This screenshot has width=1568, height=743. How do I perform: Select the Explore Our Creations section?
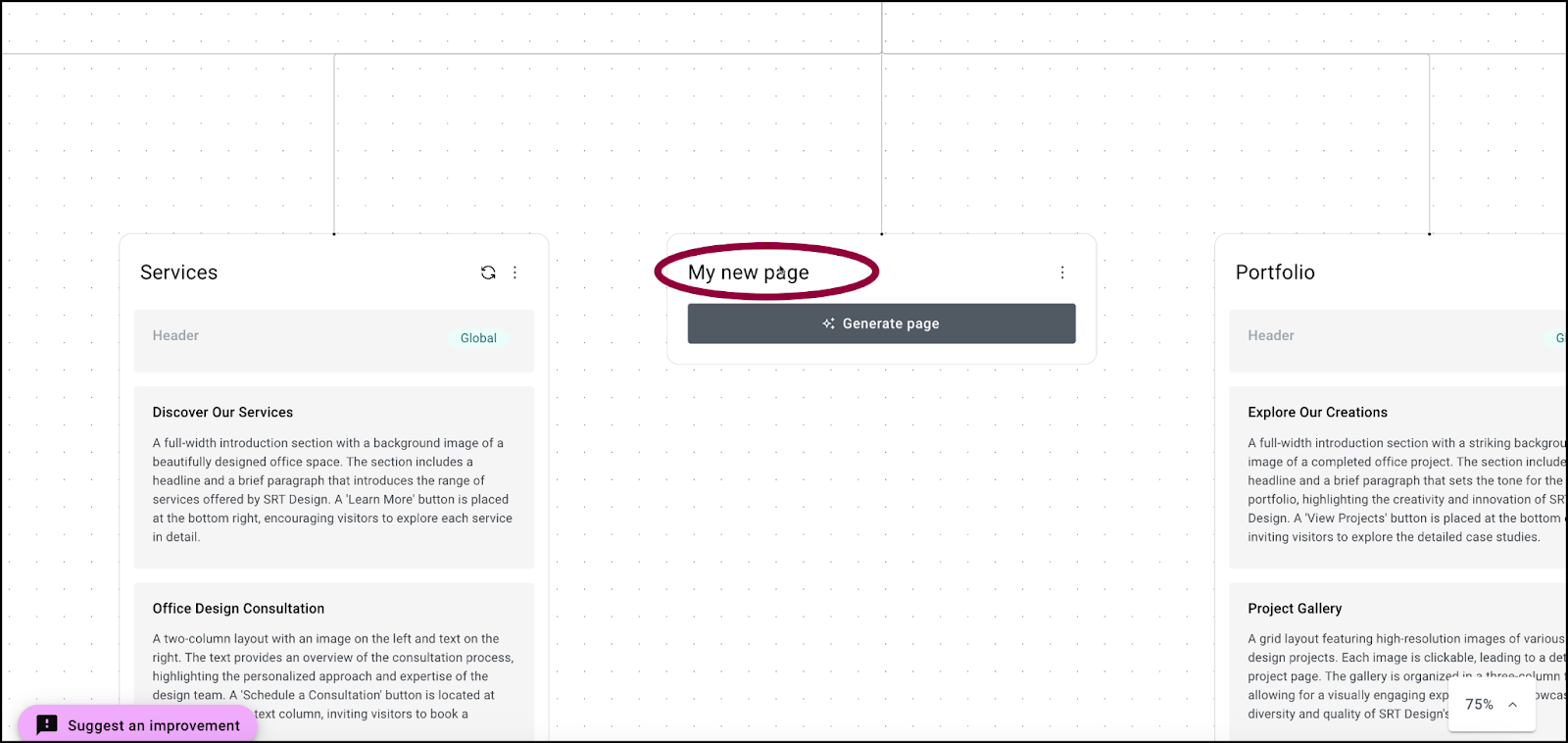tap(1398, 477)
